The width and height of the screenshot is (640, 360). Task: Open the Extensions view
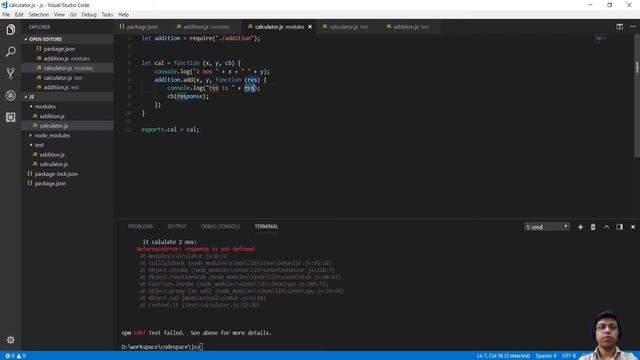click(x=11, y=118)
